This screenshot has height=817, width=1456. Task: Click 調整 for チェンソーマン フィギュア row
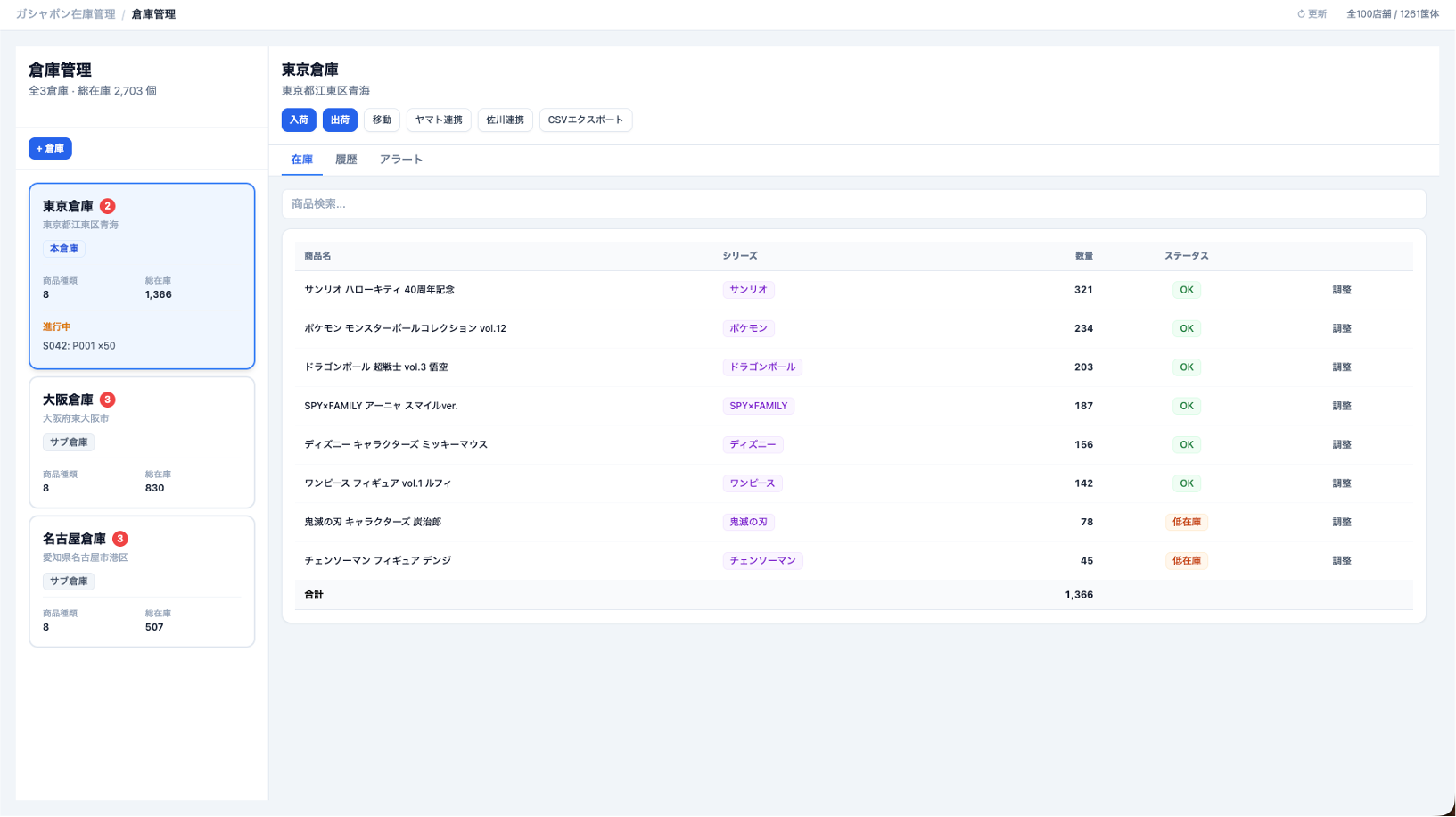1341,561
